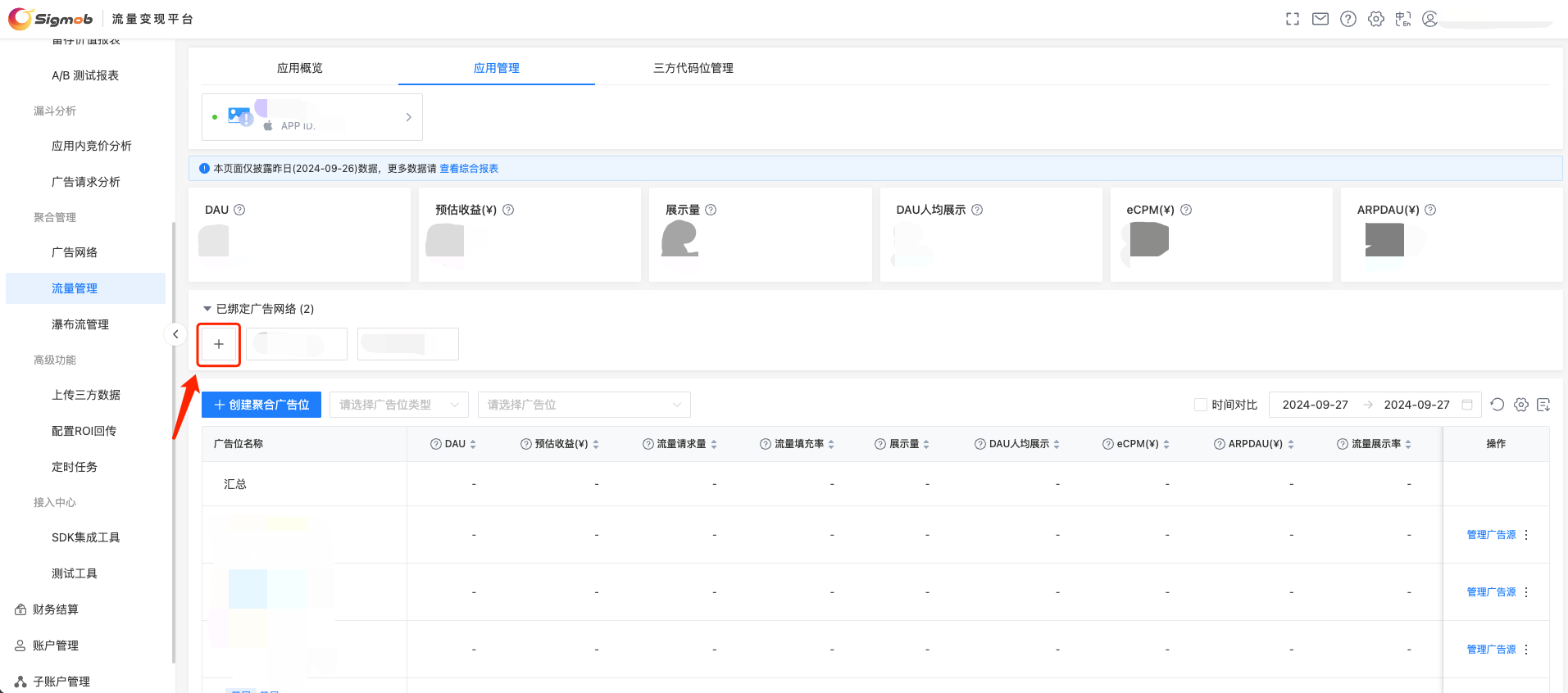Image resolution: width=1568 pixels, height=693 pixels.
Task: Click 管理广告源 in third ad slot row
Action: coord(1491,650)
